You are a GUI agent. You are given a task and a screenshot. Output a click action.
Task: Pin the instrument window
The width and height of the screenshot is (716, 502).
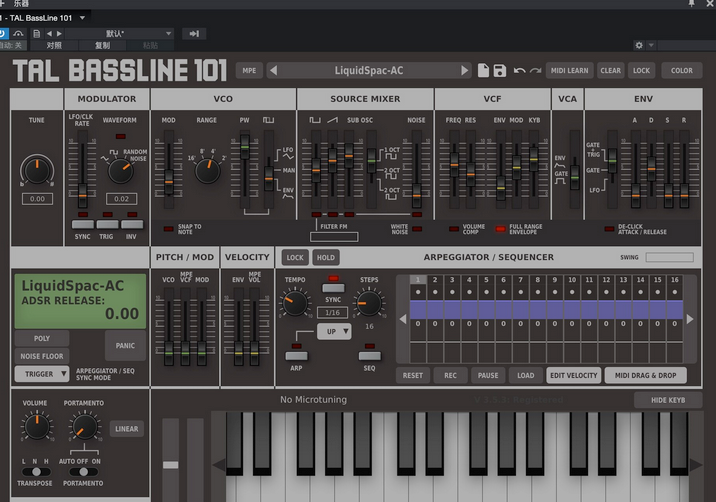691,4
